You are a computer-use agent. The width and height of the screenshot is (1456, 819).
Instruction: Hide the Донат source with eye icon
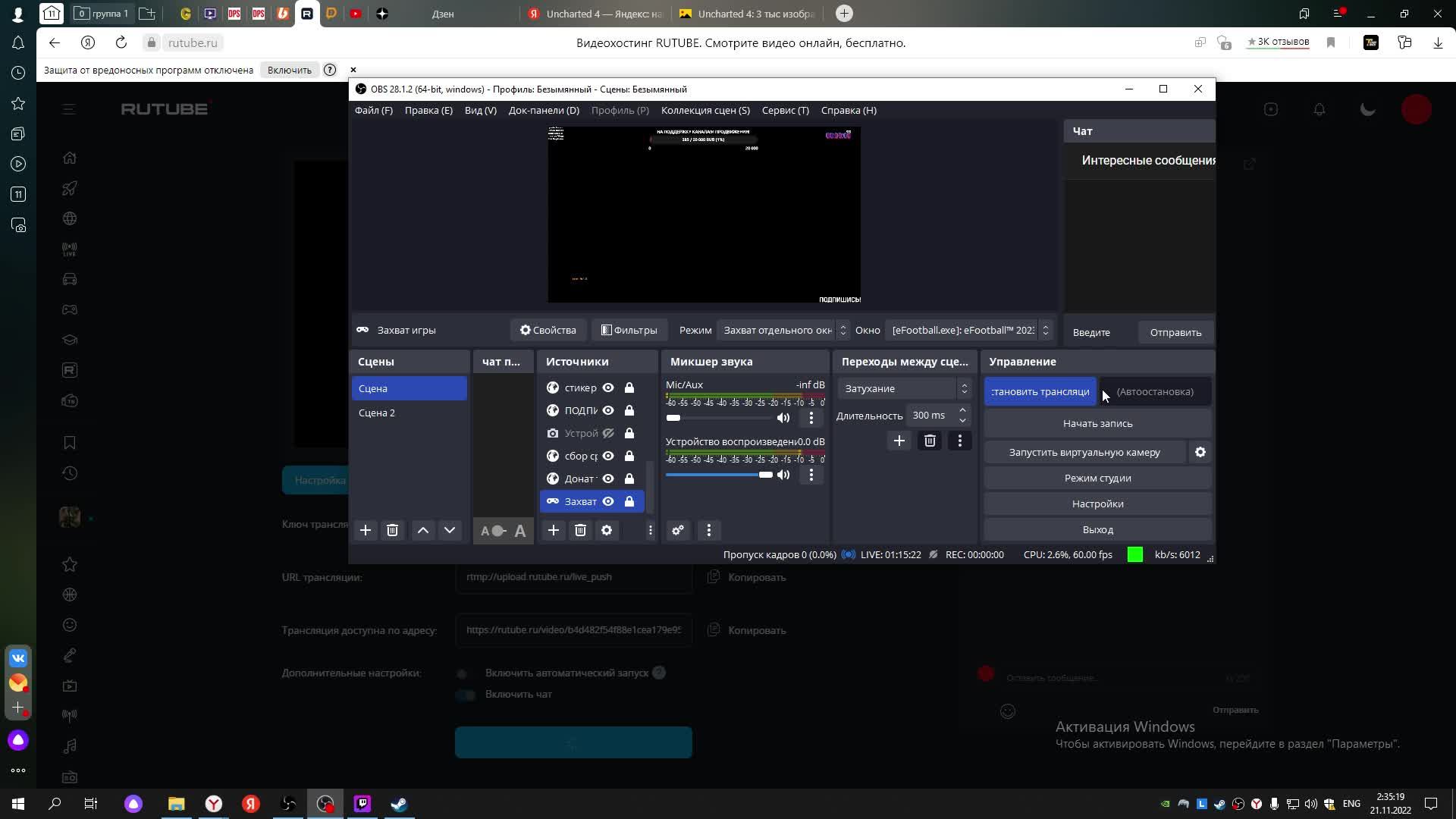[x=608, y=479]
